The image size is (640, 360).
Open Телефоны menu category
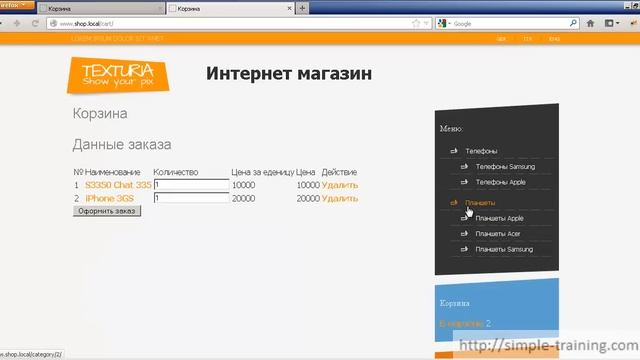(x=481, y=151)
